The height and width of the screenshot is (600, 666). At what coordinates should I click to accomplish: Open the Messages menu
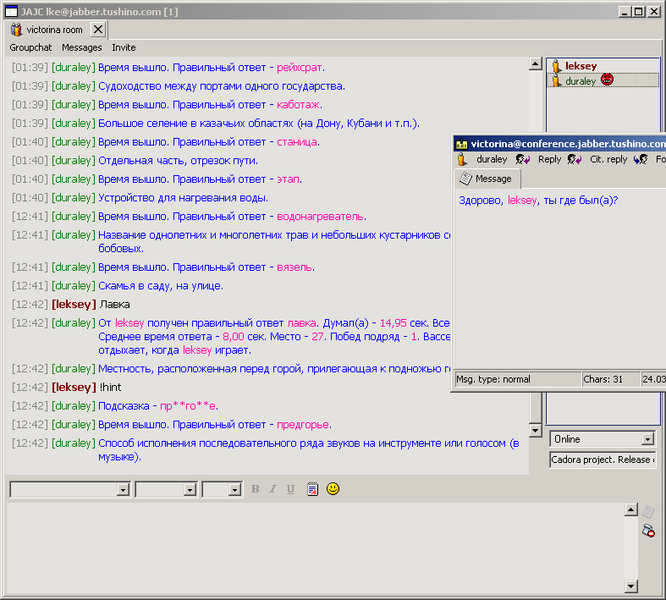[x=81, y=47]
